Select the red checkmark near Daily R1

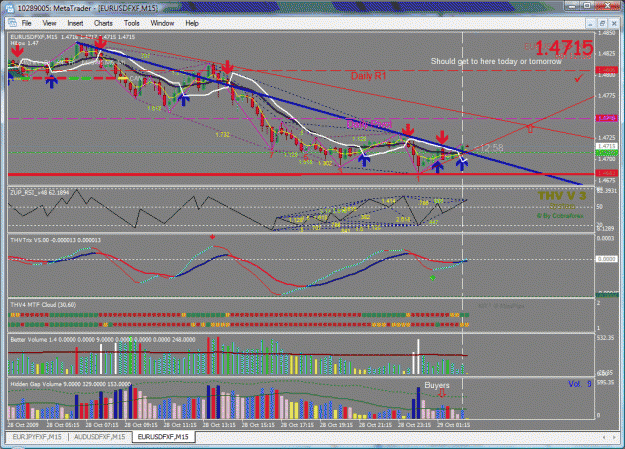(578, 79)
